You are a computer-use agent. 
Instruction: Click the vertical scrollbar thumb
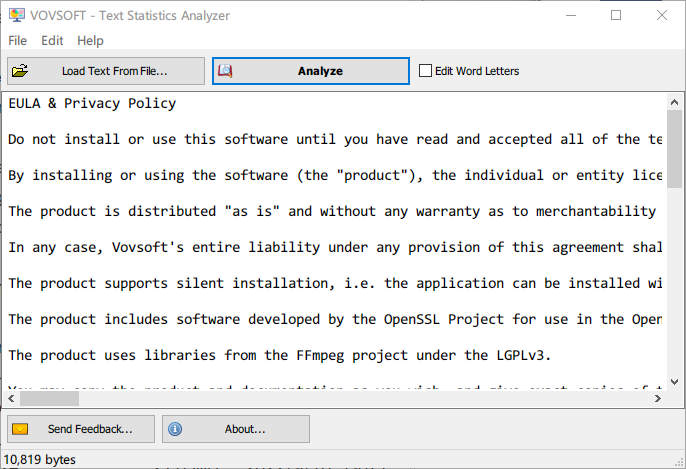(x=674, y=149)
